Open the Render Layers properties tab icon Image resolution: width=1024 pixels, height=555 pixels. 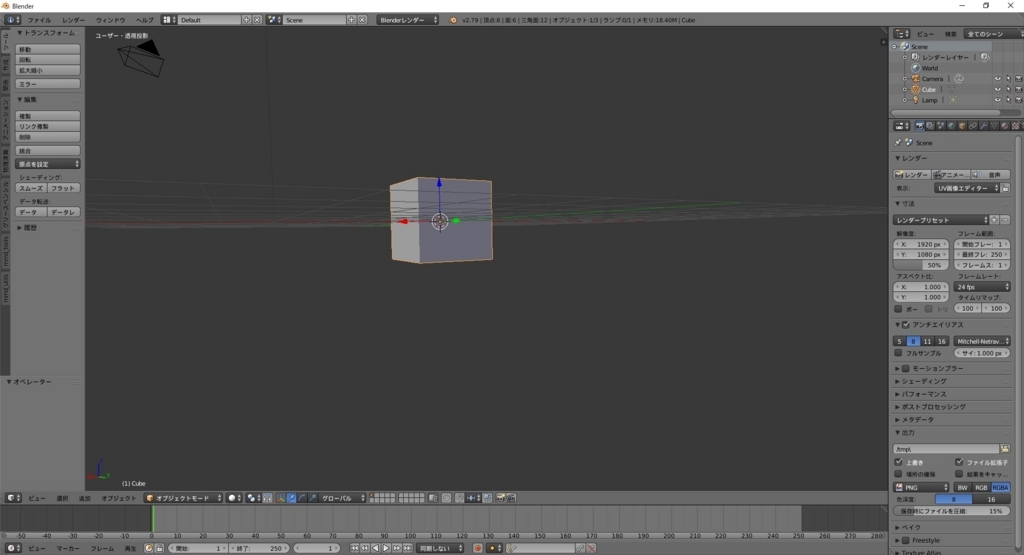(930, 126)
